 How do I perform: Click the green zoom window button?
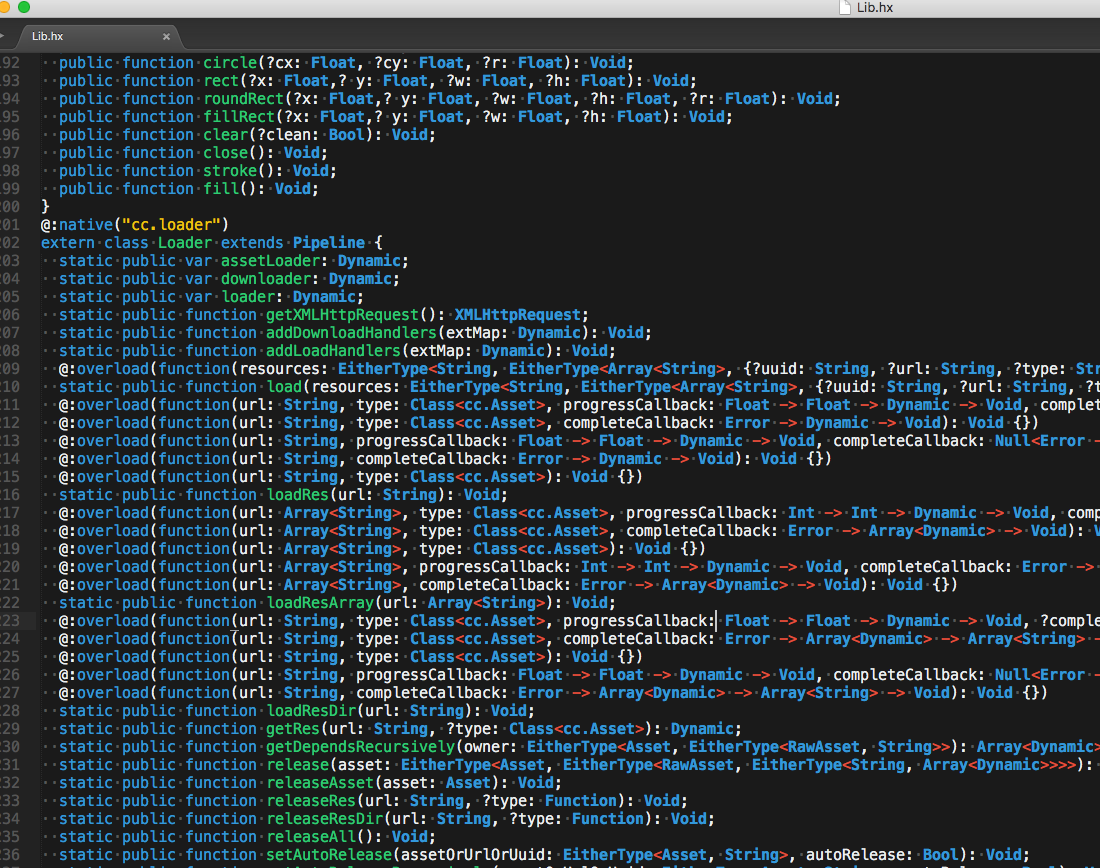[x=24, y=7]
